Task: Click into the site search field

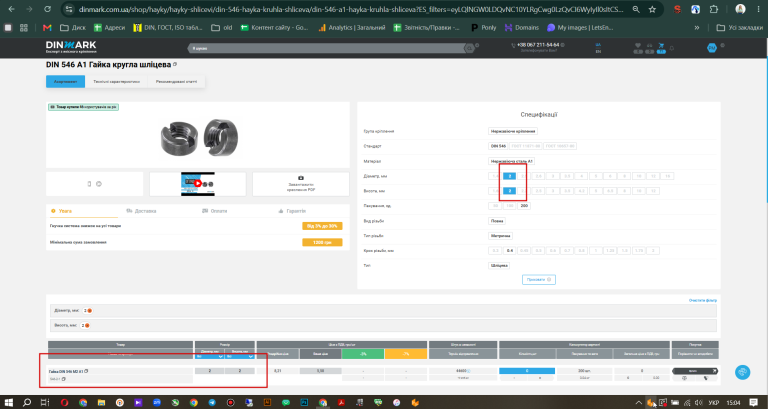Action: coord(327,48)
